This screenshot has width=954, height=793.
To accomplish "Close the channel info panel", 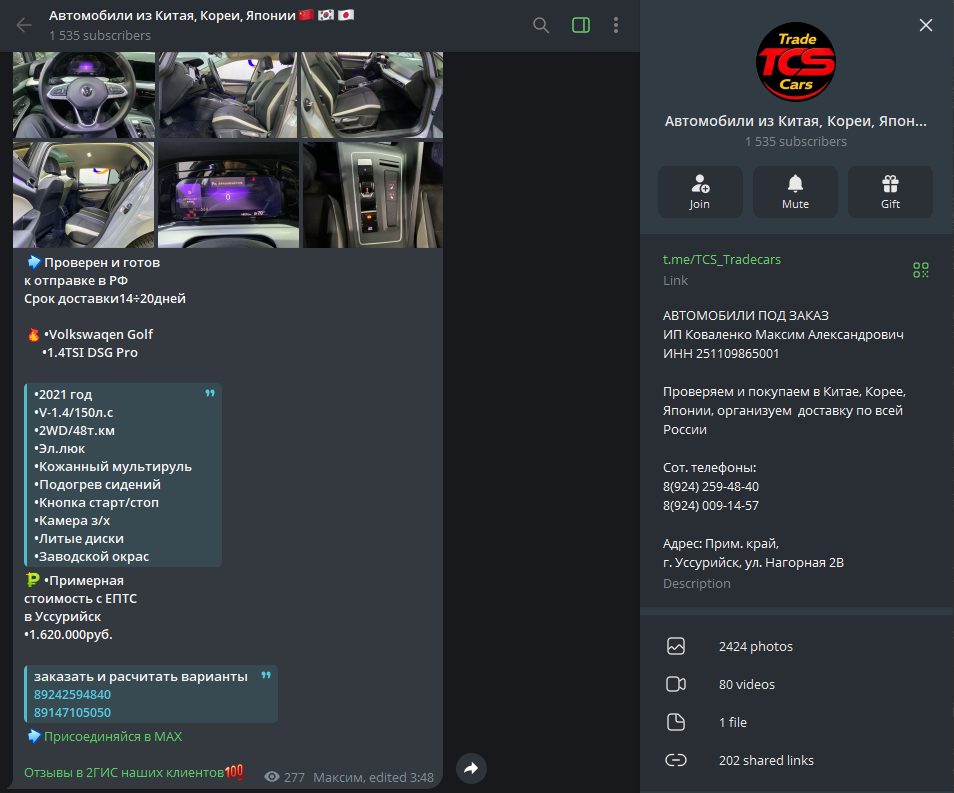I will coord(925,25).
